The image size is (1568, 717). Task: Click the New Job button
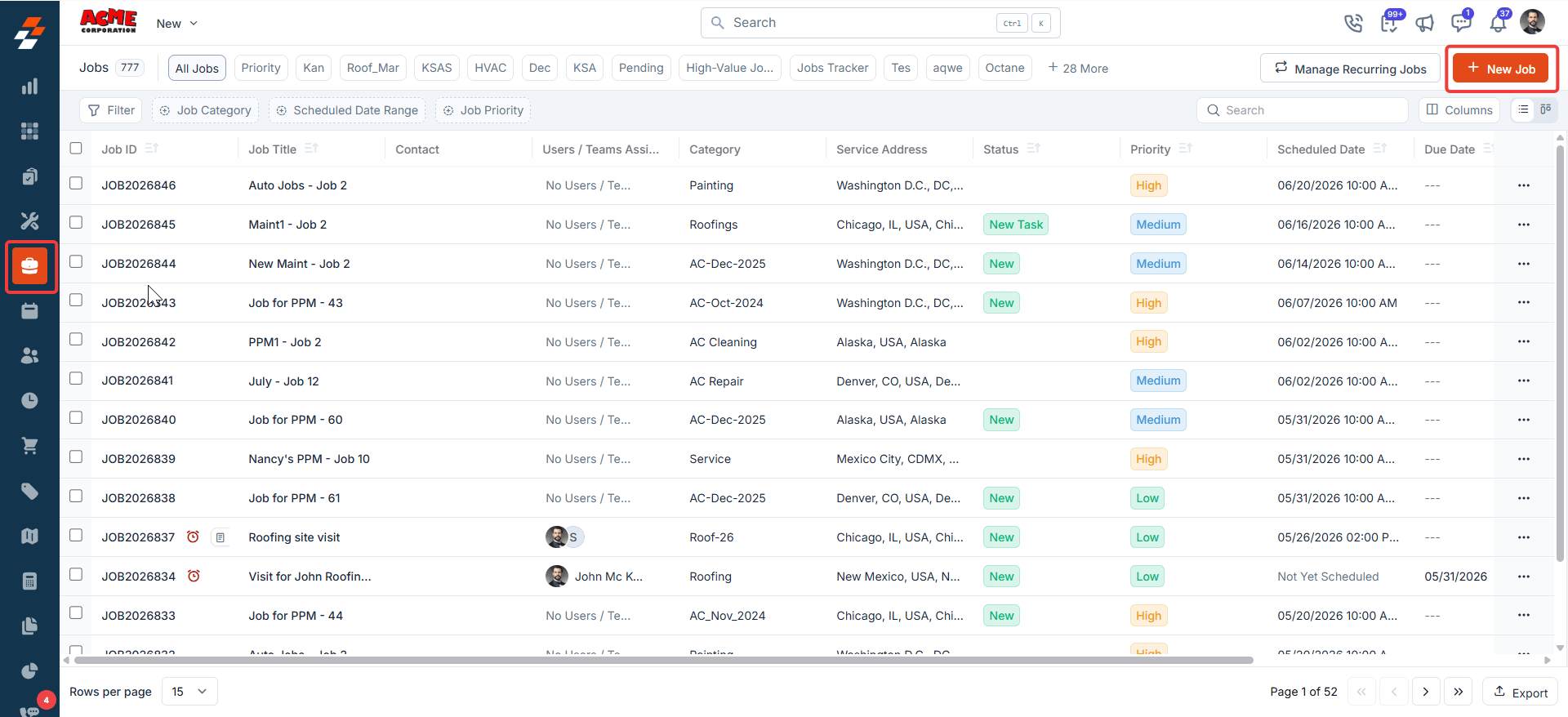pyautogui.click(x=1501, y=69)
